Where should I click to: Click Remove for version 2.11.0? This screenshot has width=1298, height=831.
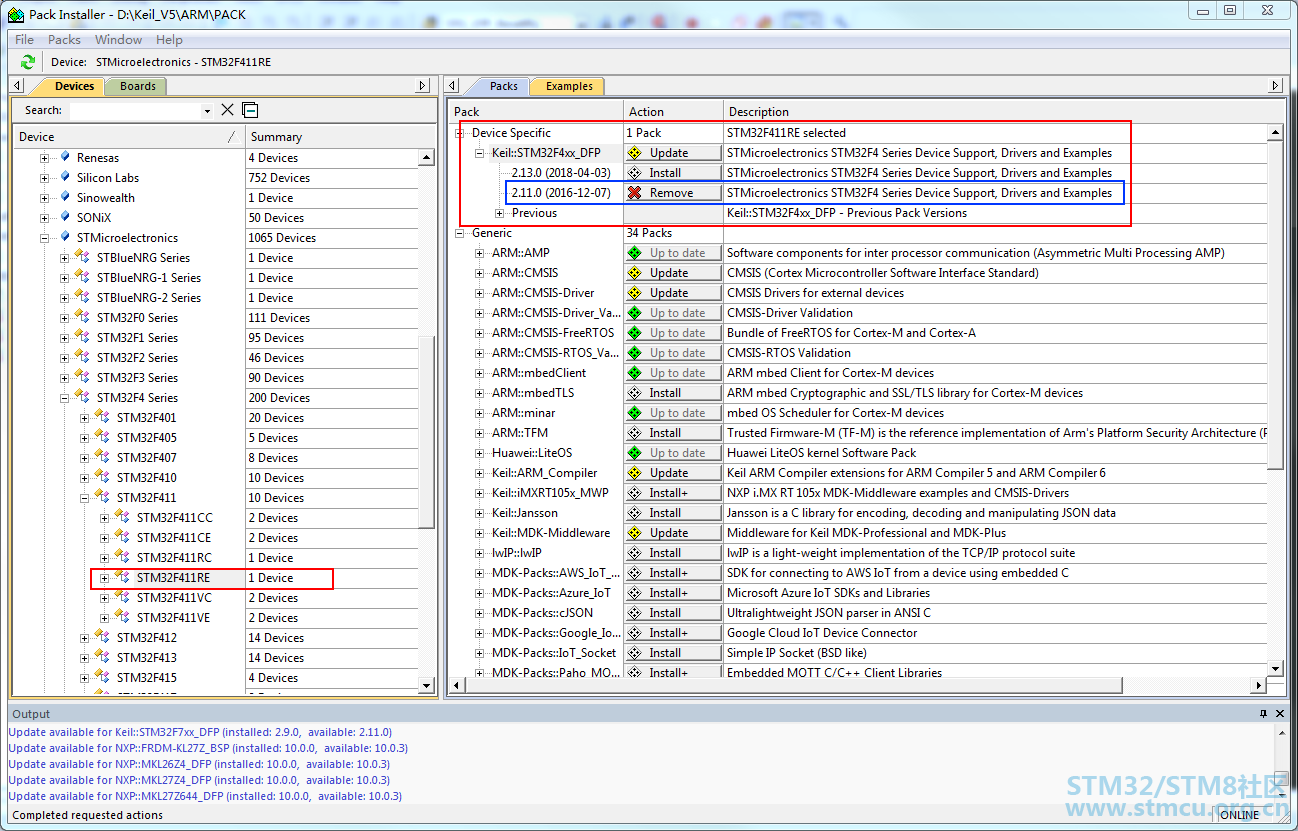coord(673,193)
